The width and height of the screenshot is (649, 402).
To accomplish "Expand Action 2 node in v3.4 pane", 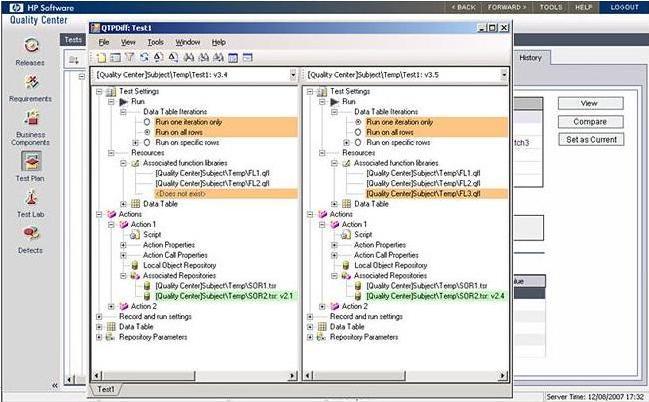I will (x=111, y=306).
